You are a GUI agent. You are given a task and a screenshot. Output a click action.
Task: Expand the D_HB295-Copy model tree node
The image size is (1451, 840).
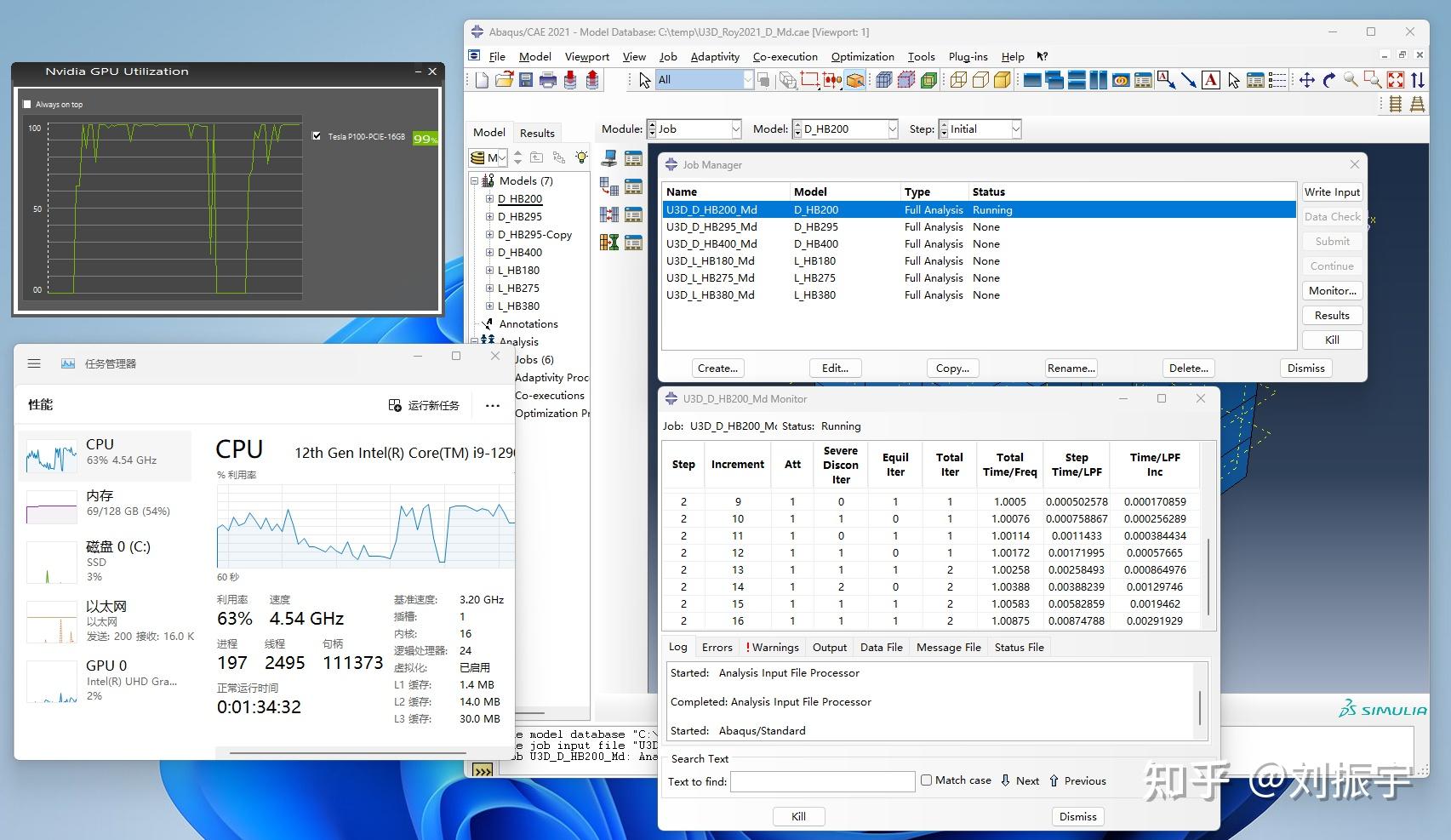(x=489, y=235)
